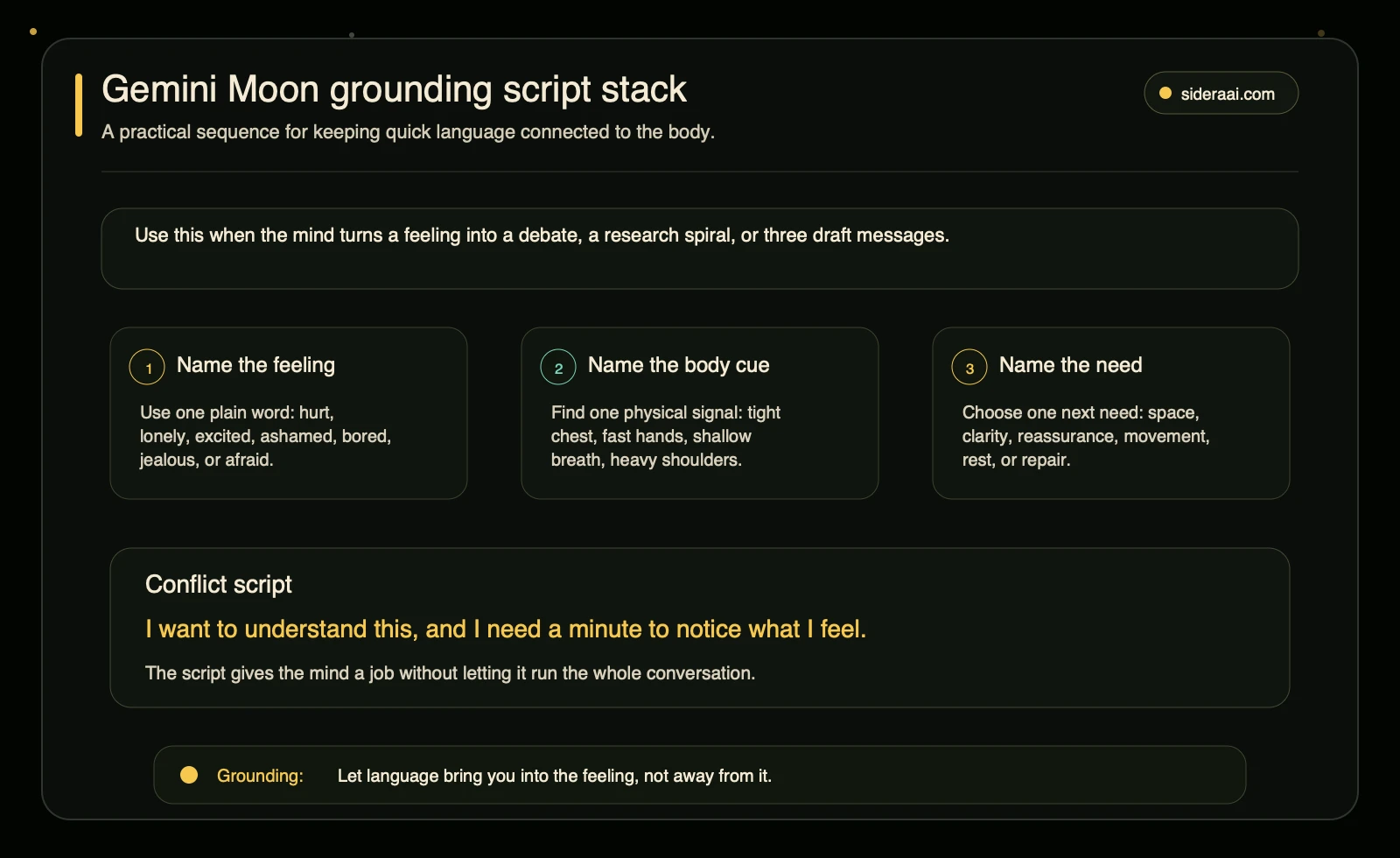This screenshot has width=1400, height=858.
Task: Click the yellow dot in sideraai.com badge
Action: coord(1165,94)
